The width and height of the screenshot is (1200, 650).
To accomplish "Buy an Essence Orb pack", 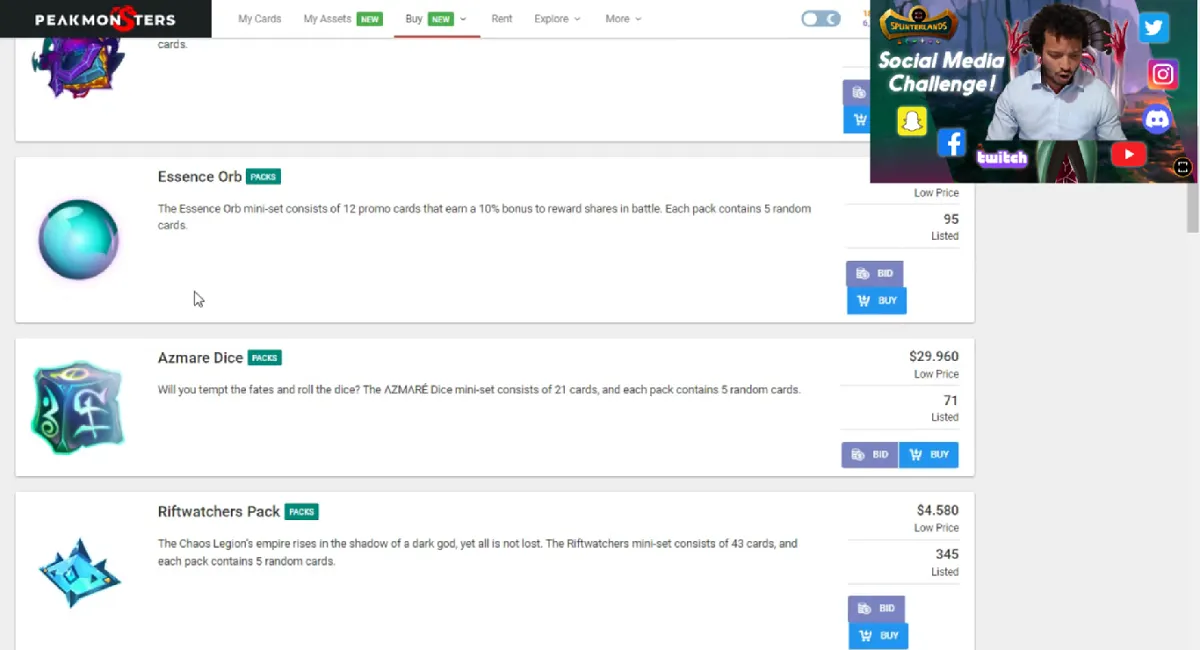I will click(877, 300).
